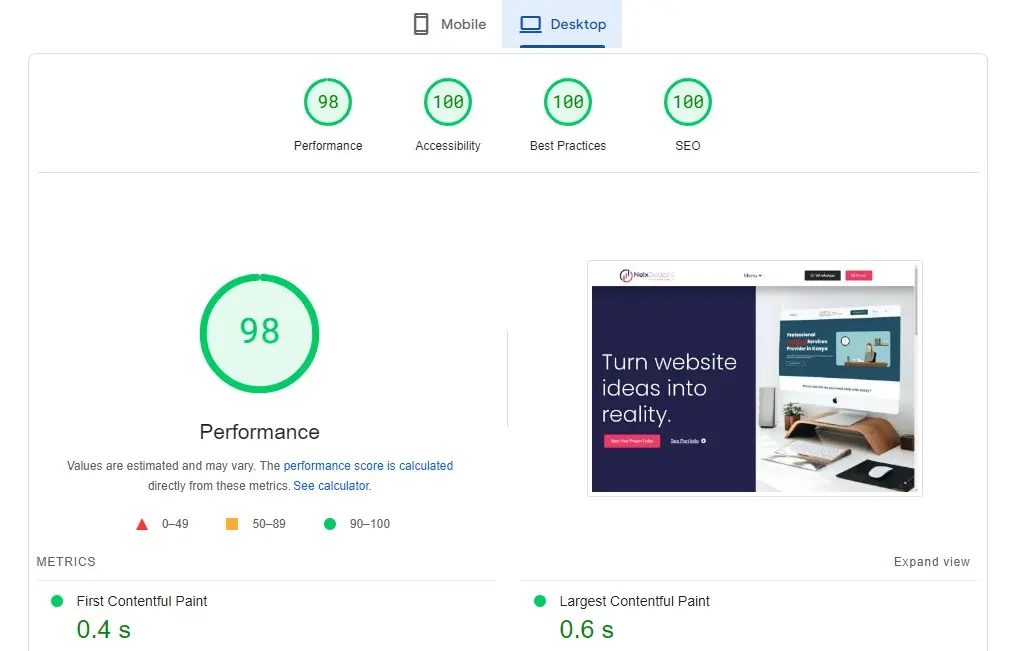1015x651 pixels.
Task: Click the website screenshot thumbnail
Action: coord(755,378)
